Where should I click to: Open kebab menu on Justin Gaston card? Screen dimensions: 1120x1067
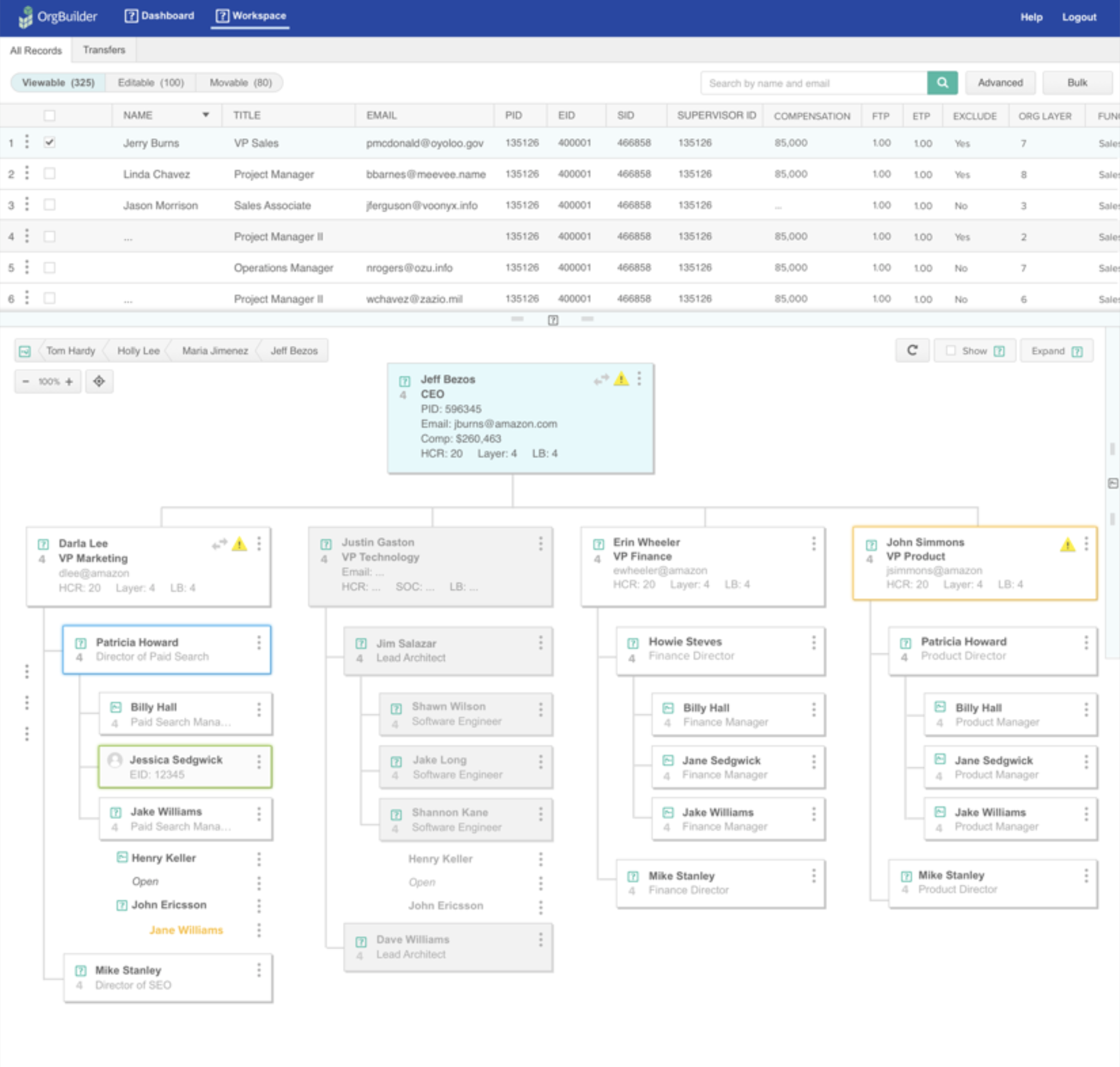tap(541, 543)
